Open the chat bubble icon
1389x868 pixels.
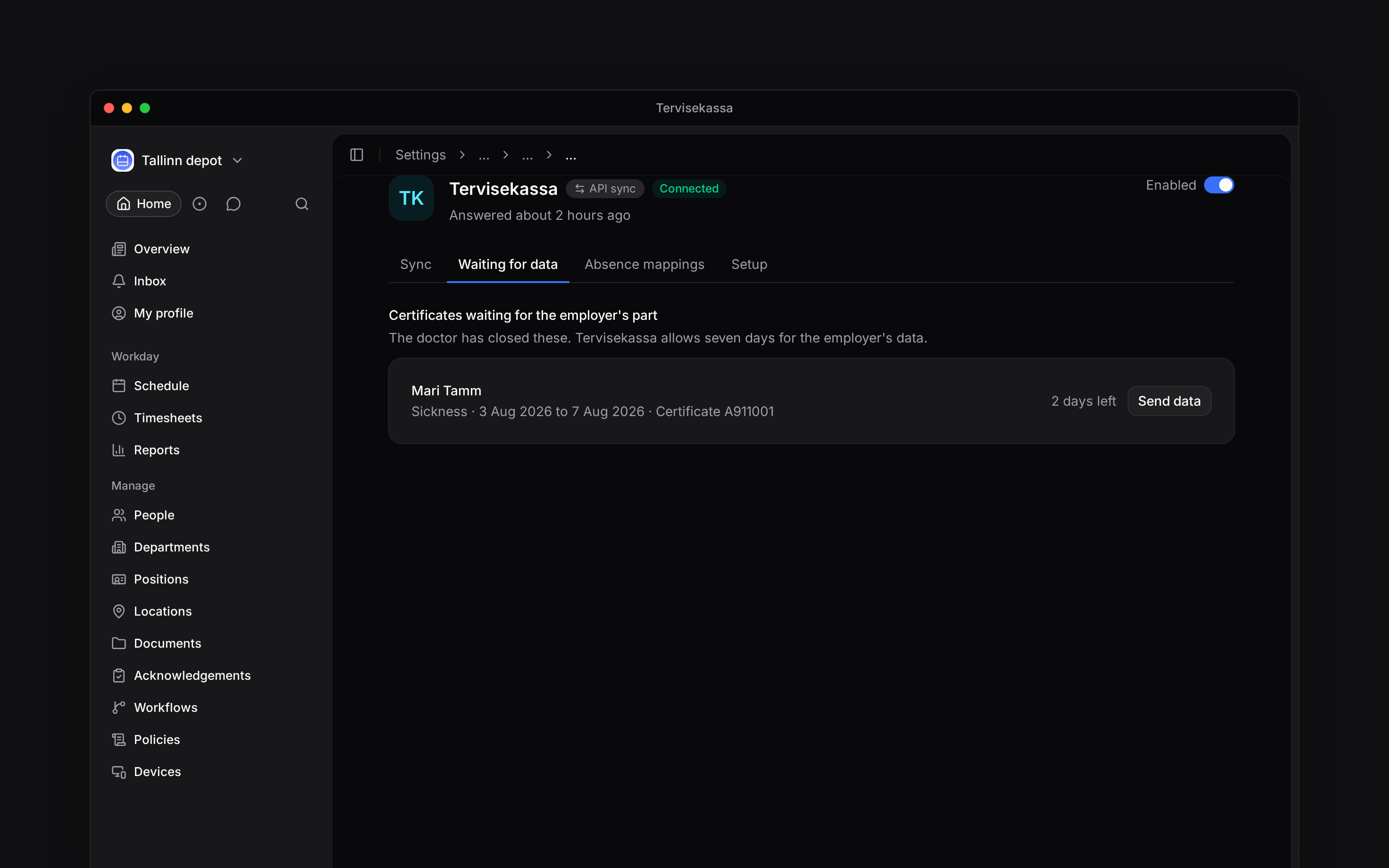233,204
